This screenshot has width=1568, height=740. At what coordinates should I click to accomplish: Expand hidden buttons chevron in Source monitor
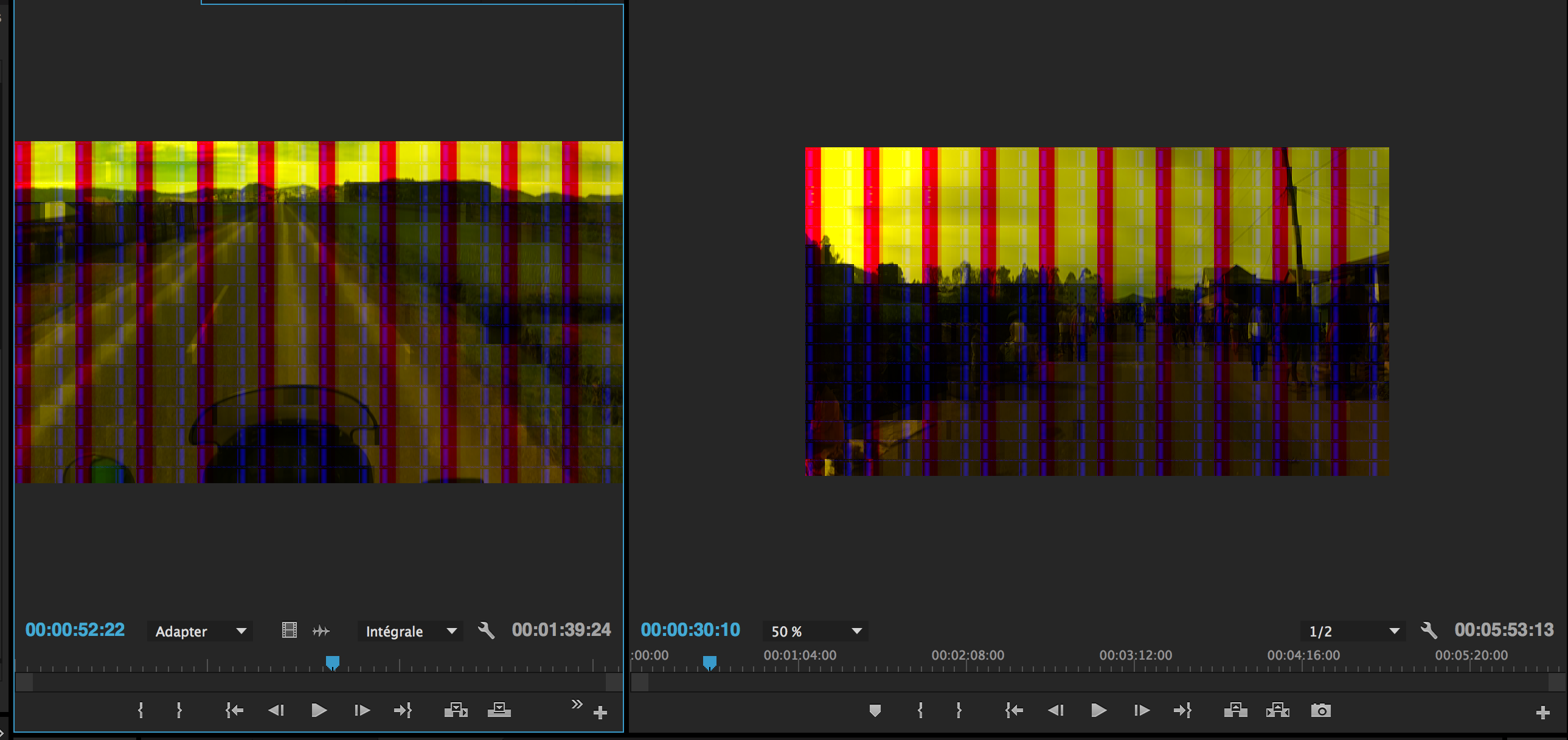coord(577,704)
